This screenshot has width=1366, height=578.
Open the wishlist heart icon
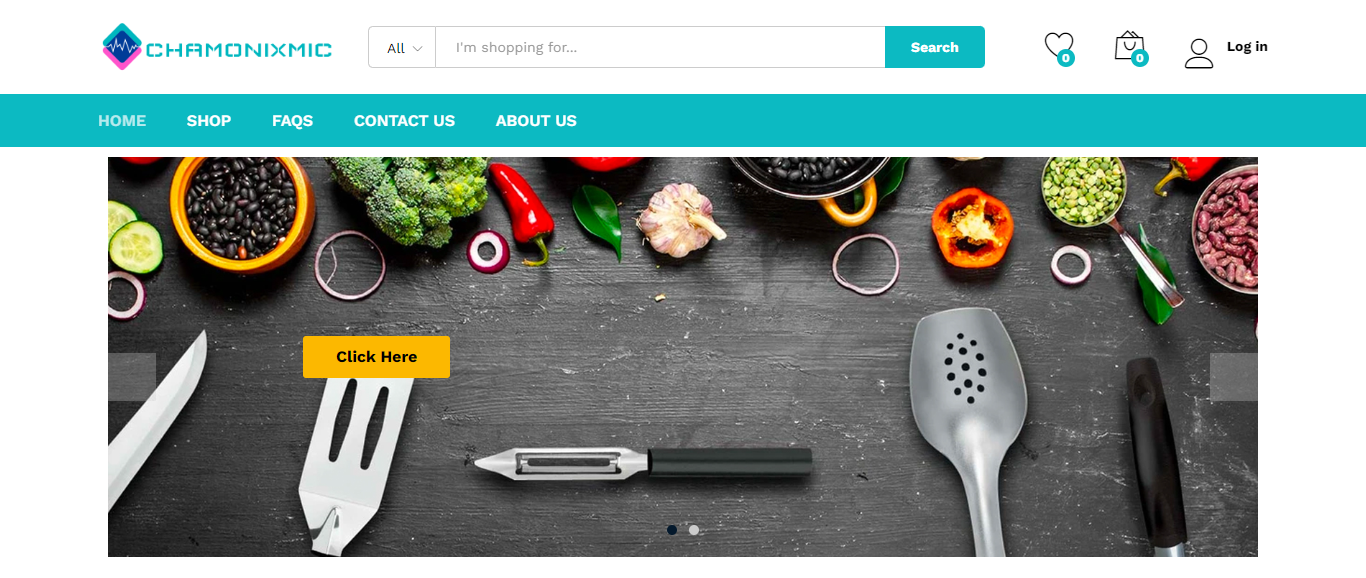(x=1057, y=45)
